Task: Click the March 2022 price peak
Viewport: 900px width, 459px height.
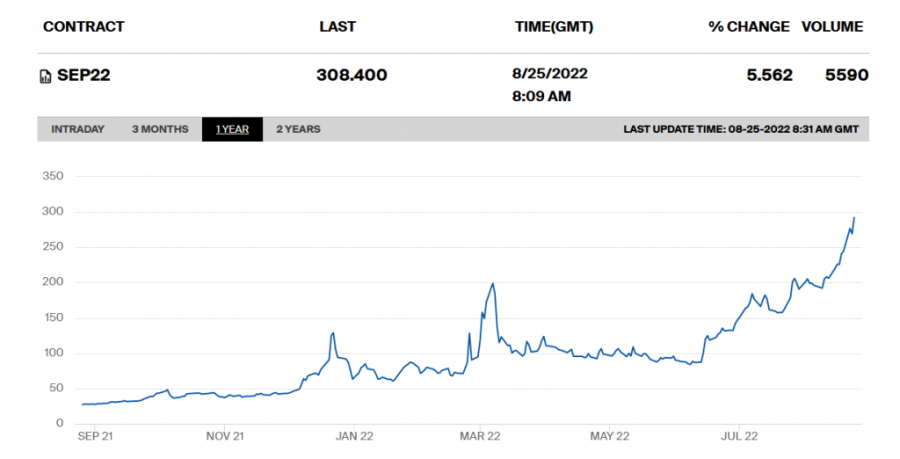Action: [493, 284]
